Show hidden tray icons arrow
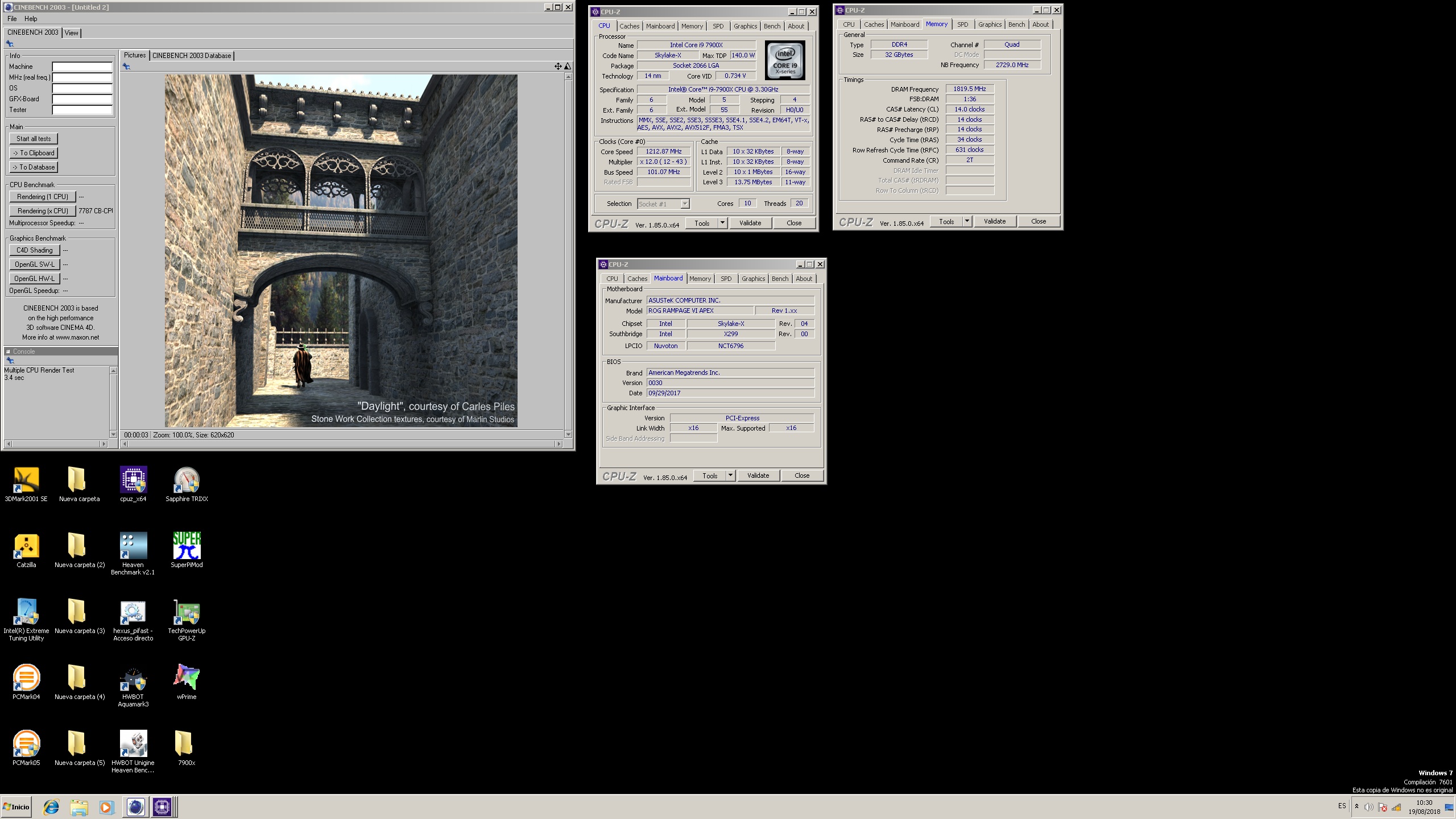1456x819 pixels. point(1356,806)
